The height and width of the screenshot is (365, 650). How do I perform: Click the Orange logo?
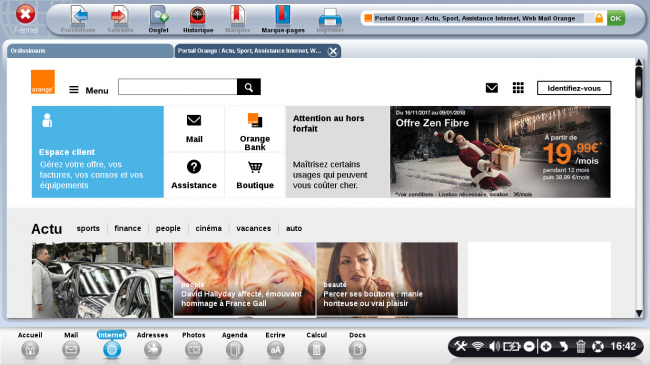(x=43, y=82)
